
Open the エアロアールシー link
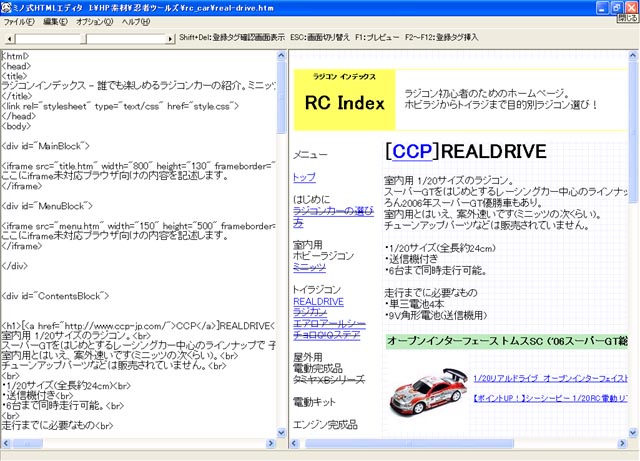coord(329,324)
